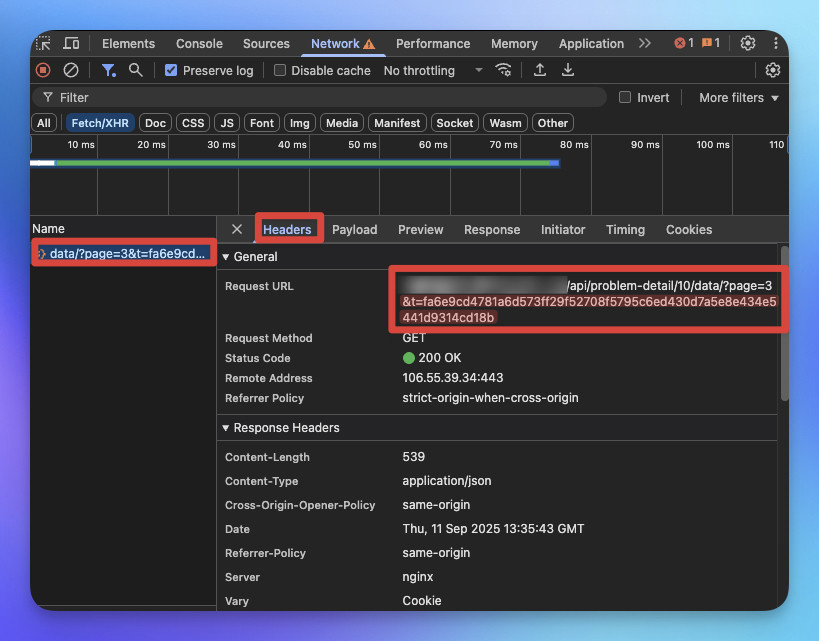Open the Memory panel
The height and width of the screenshot is (641, 819).
click(x=514, y=44)
